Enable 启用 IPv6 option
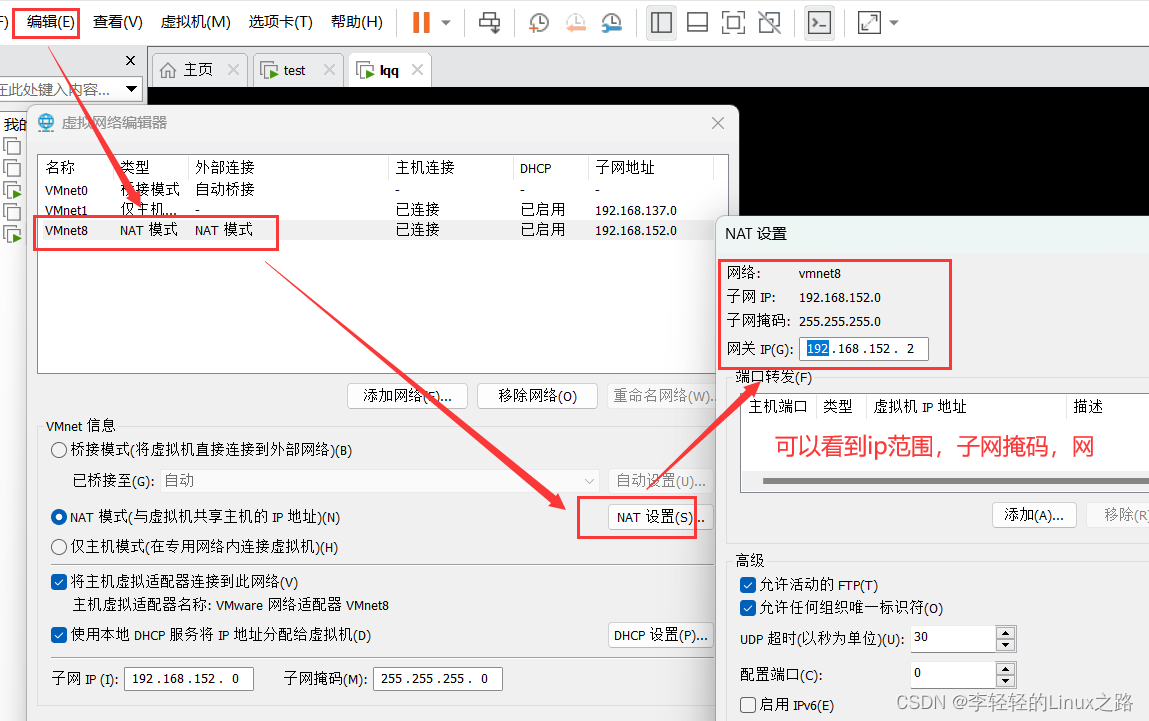The height and width of the screenshot is (721, 1149). (747, 704)
